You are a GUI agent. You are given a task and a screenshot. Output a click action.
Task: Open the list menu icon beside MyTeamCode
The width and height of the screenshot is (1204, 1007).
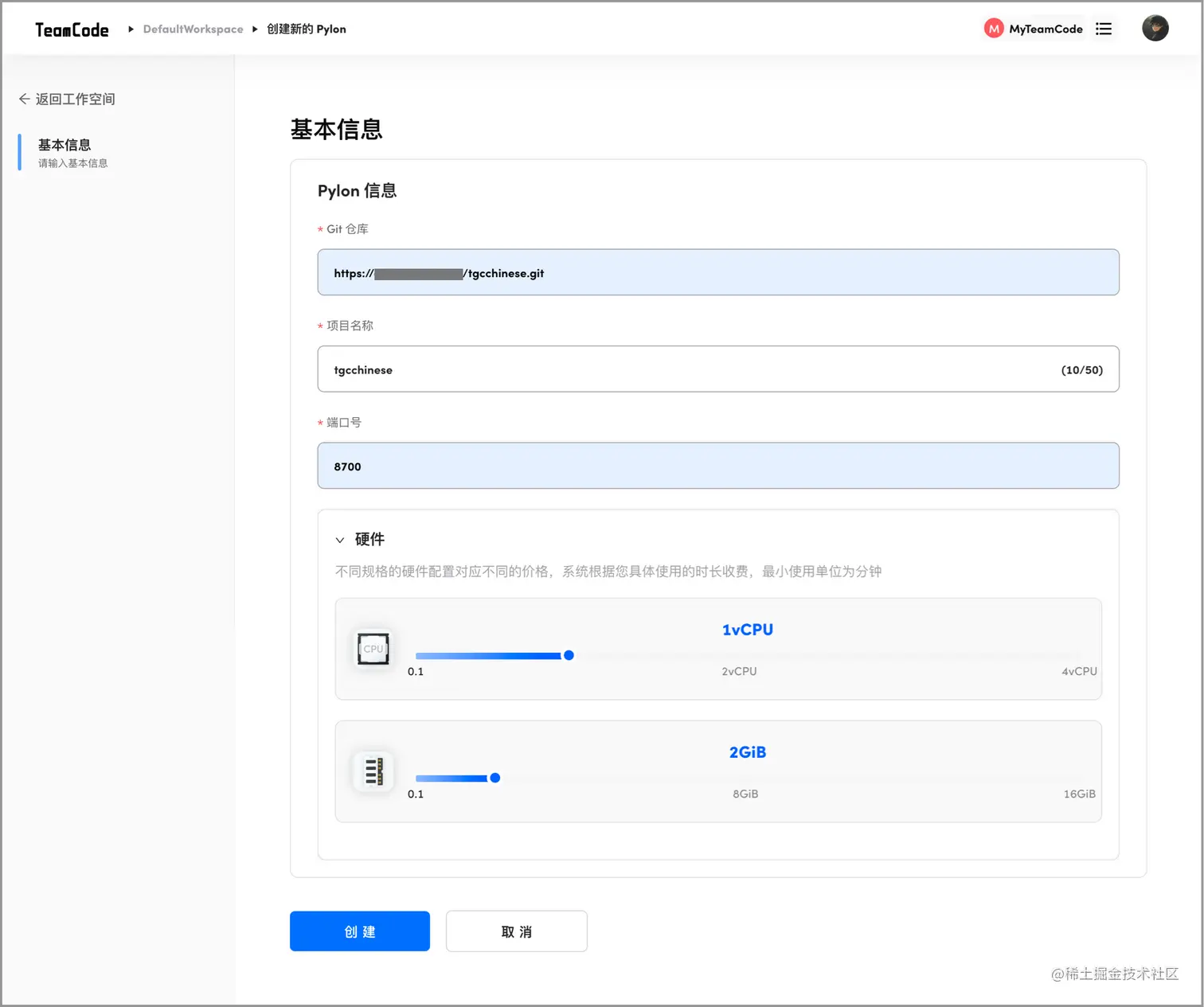1103,29
